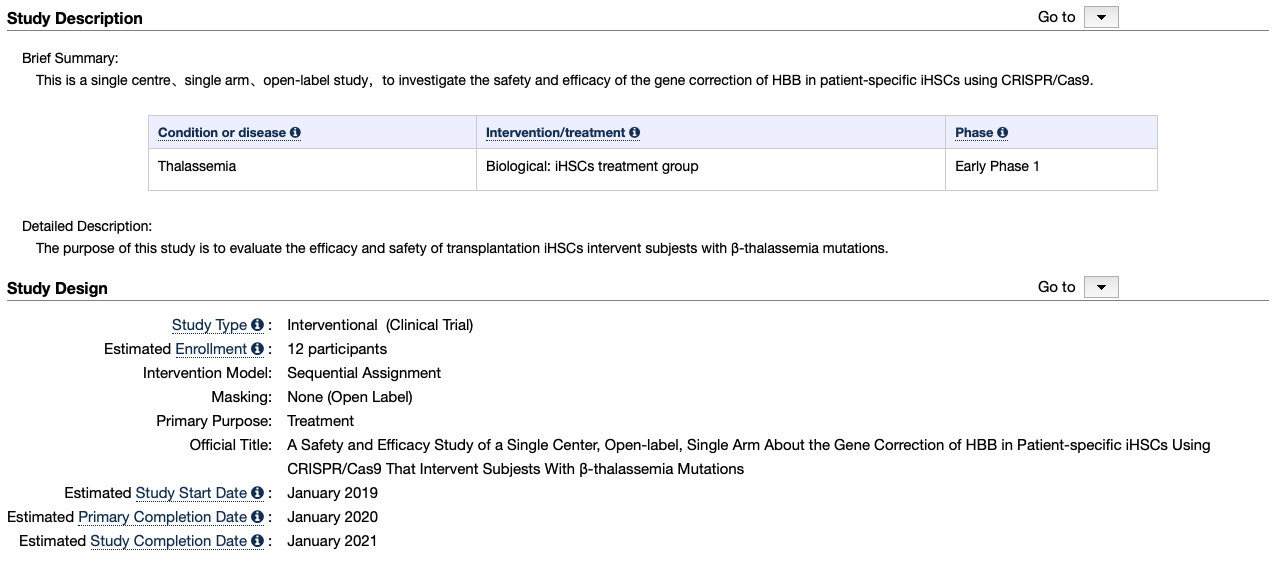The image size is (1273, 562).
Task: Click the Intervention/treatment column link
Action: point(555,133)
